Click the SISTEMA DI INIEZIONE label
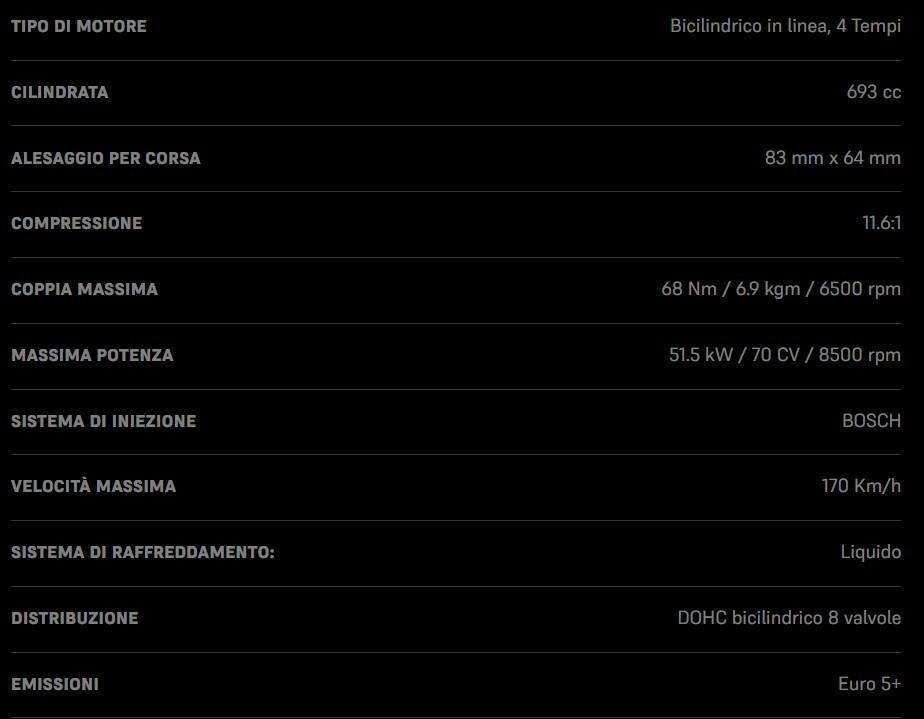The width and height of the screenshot is (924, 719). click(x=104, y=421)
